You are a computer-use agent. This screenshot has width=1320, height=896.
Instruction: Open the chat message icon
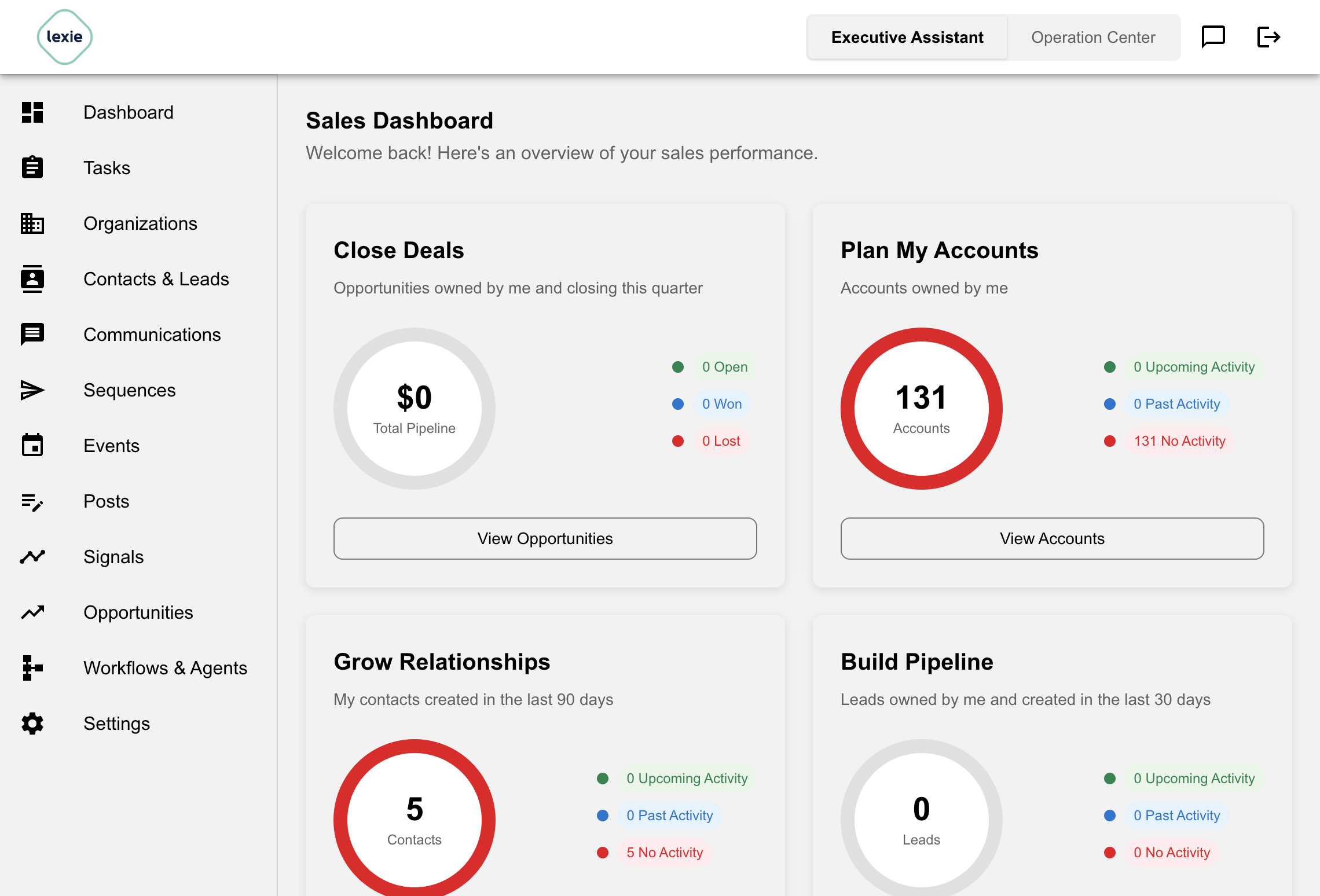coord(1213,37)
